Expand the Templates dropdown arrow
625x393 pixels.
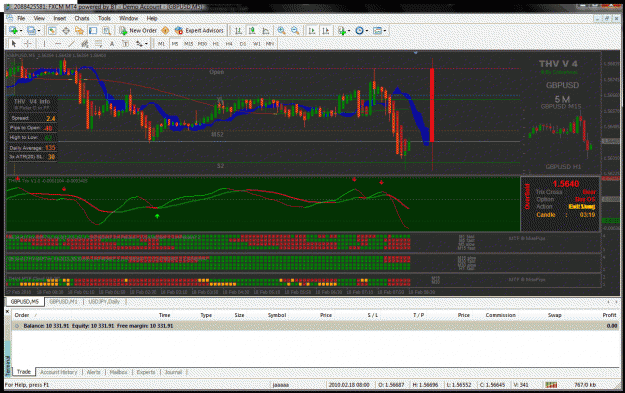385,31
